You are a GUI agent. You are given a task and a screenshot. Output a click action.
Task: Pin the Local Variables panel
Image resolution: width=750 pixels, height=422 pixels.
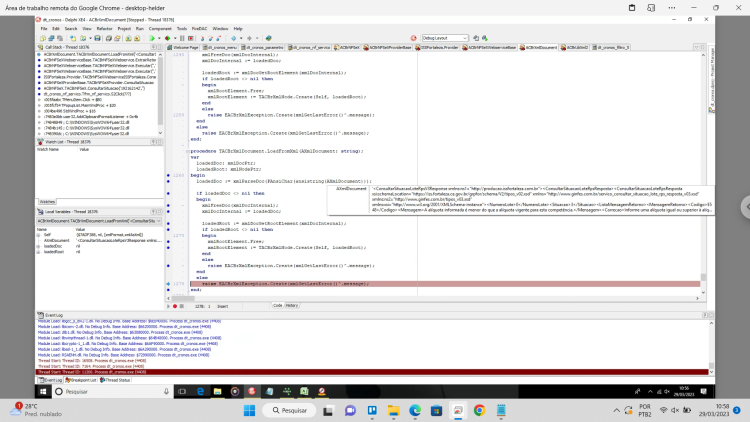point(154,211)
